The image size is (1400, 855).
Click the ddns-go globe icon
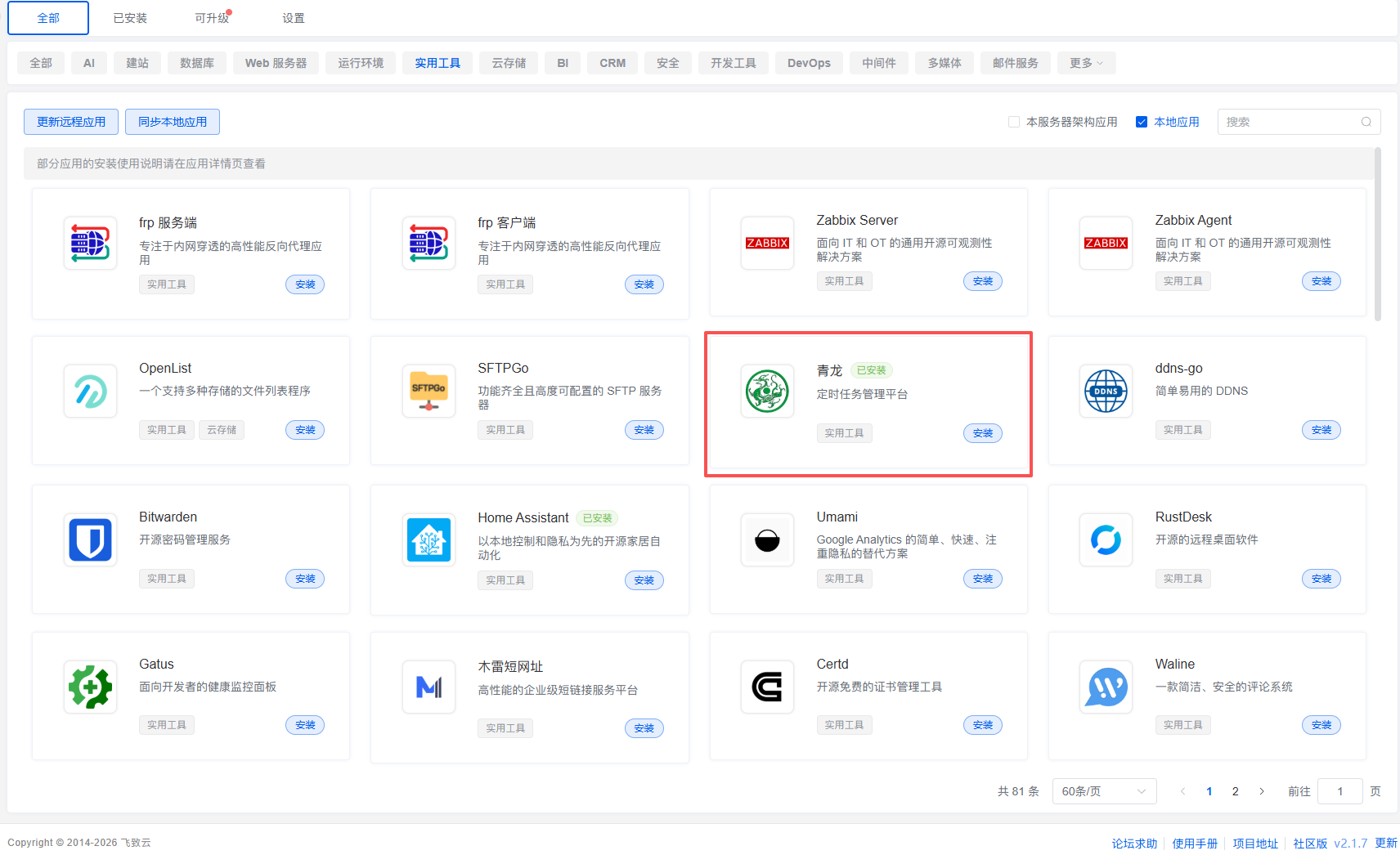(x=1106, y=392)
